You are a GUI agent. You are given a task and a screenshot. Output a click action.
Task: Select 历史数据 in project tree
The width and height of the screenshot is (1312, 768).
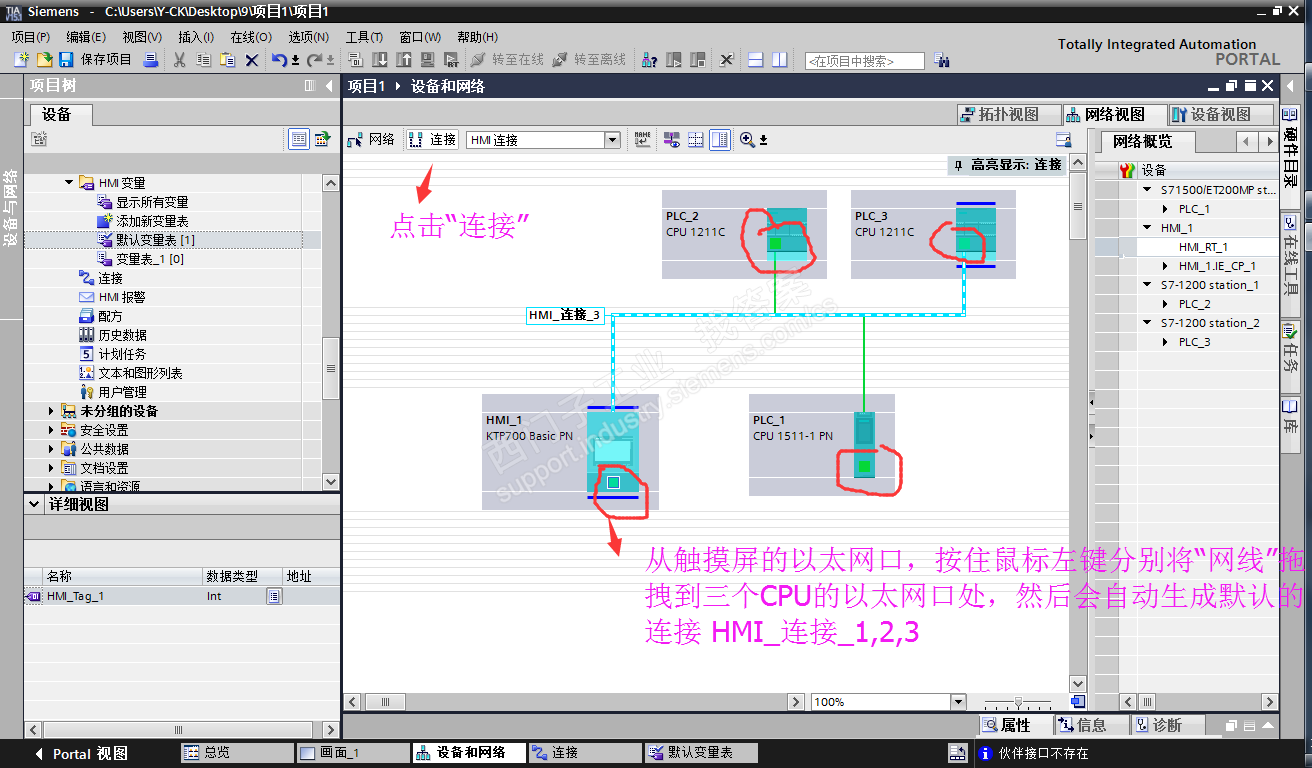coord(122,335)
